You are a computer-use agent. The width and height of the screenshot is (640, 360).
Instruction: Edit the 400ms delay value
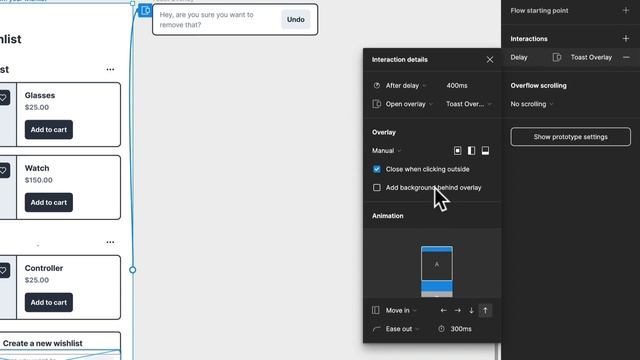457,86
